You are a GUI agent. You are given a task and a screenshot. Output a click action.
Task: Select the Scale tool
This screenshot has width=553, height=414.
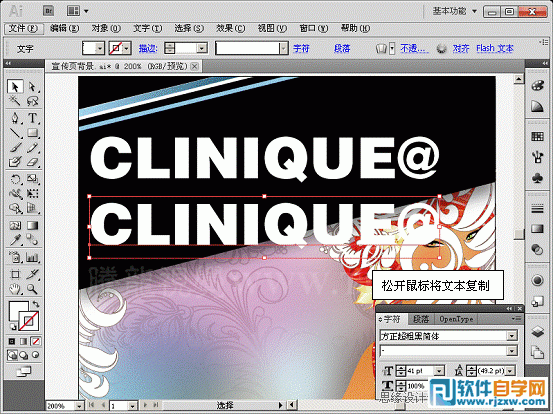click(x=32, y=179)
